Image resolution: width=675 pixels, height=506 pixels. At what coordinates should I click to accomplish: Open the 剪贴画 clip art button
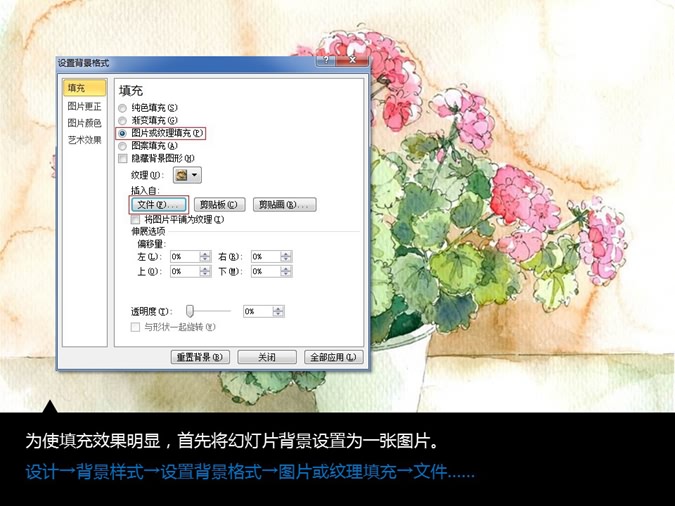(284, 205)
